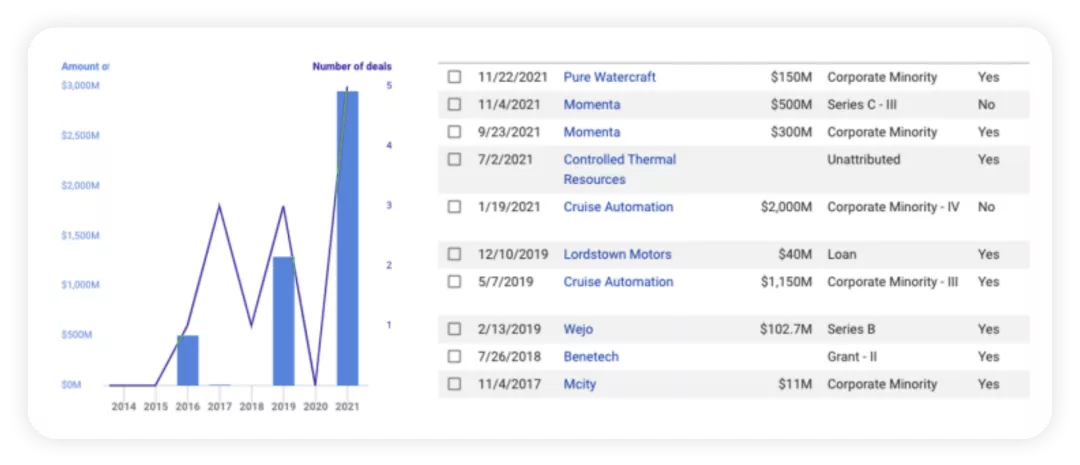Image resolution: width=1080 pixels, height=465 pixels.
Task: Tick the Benetech row checkbox
Action: [x=454, y=357]
